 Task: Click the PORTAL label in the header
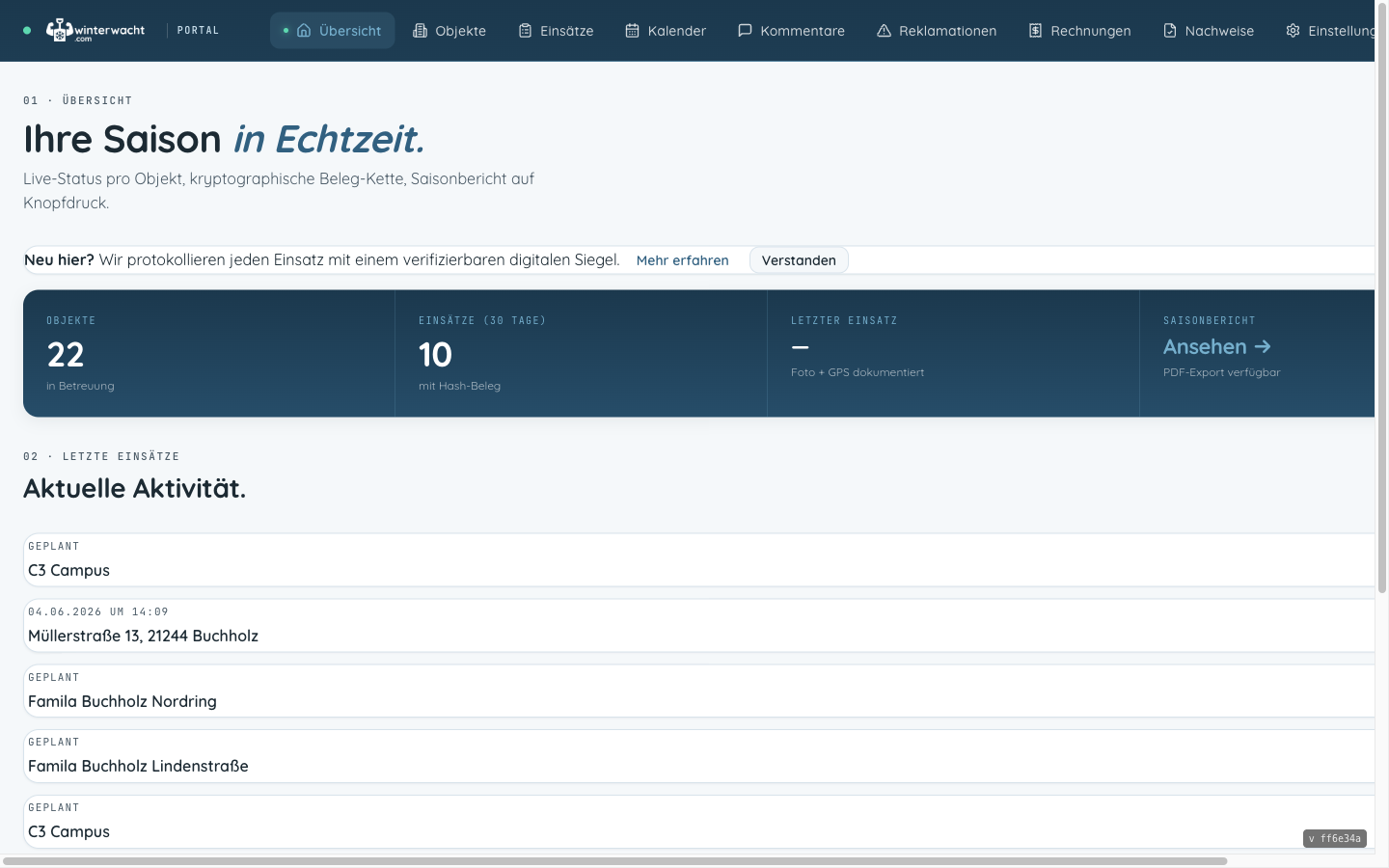[x=198, y=31]
